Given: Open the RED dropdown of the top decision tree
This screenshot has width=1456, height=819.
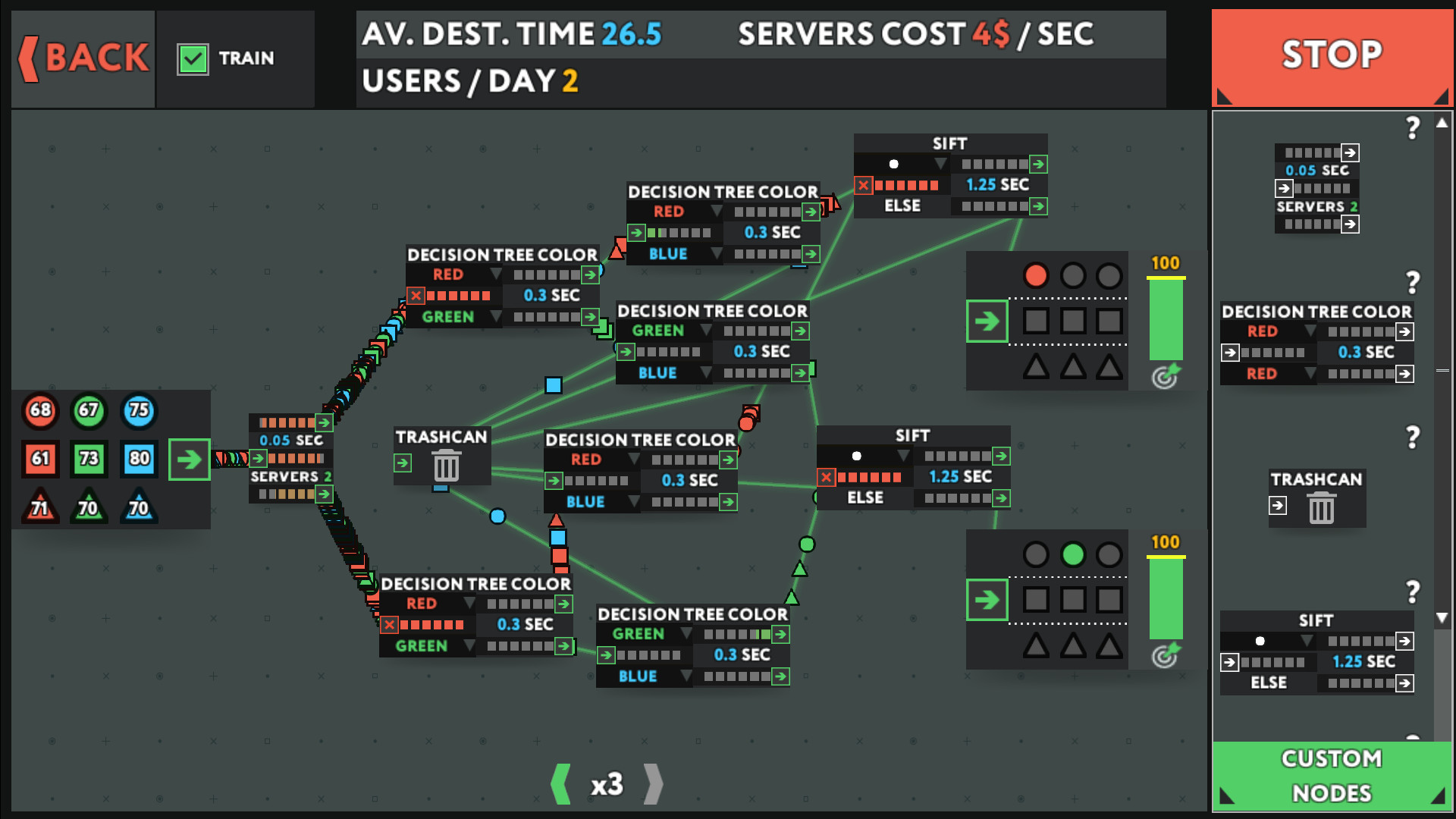Looking at the screenshot, I should [716, 211].
